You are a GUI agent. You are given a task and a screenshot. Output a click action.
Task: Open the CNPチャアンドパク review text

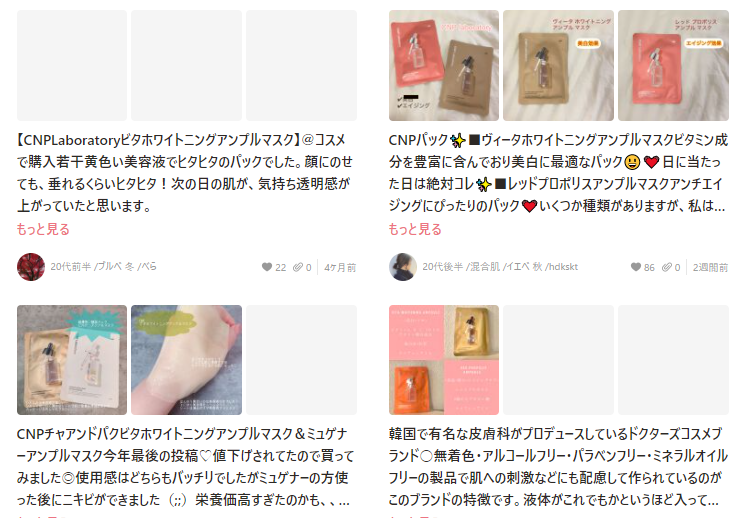(x=185, y=467)
